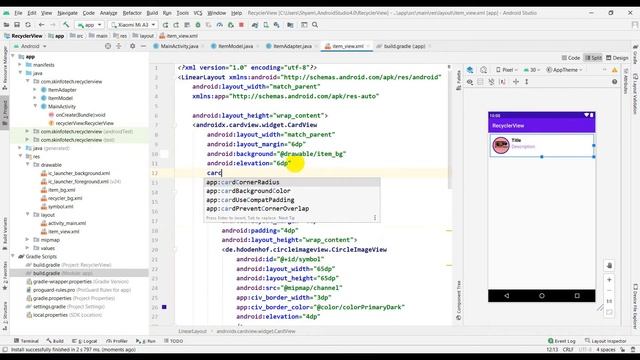Open the AppTheme dropdown
This screenshot has width=640, height=360.
click(564, 70)
